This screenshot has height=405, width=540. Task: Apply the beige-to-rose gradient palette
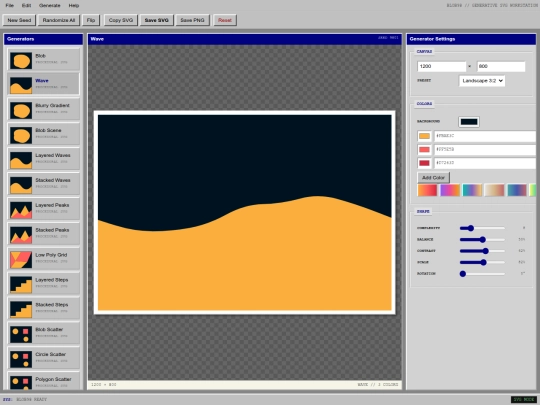(495, 190)
